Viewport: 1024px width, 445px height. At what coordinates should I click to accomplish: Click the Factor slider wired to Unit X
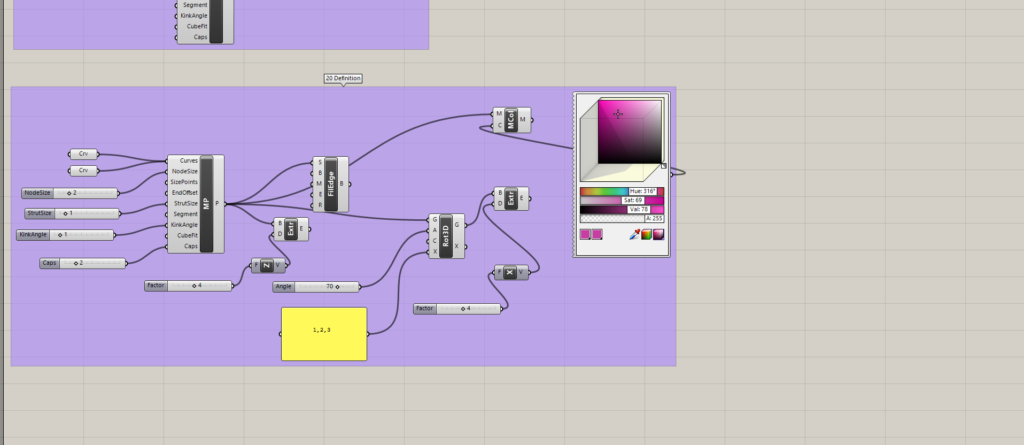pos(457,308)
